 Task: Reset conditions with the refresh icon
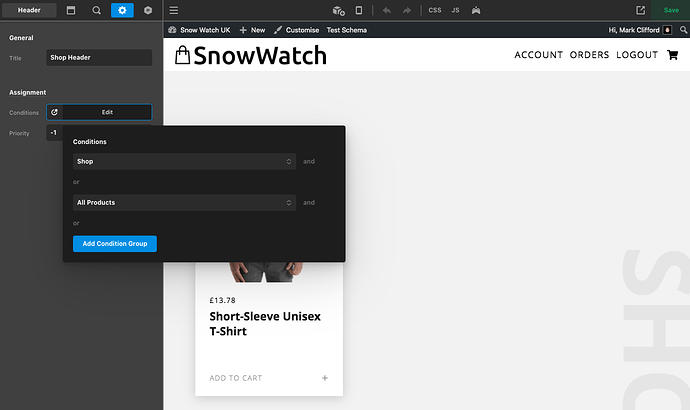(55, 112)
